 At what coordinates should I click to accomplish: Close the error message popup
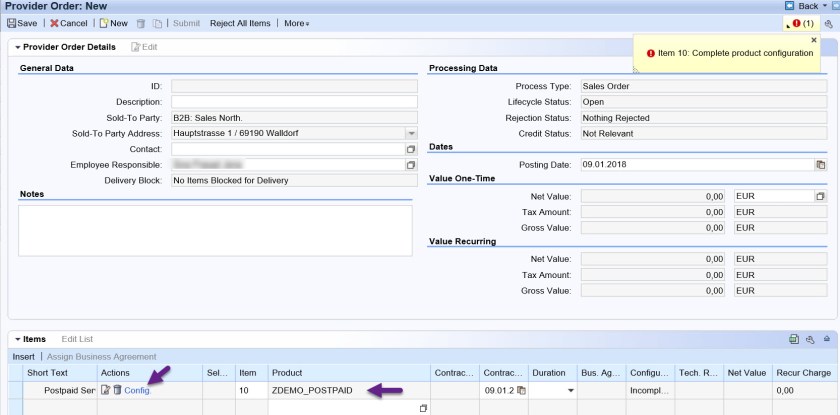coord(813,40)
